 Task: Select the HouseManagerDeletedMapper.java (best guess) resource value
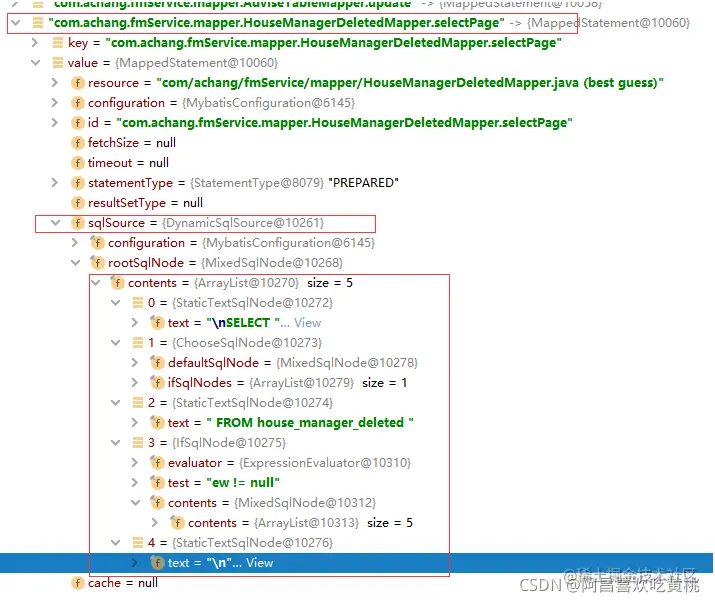410,83
